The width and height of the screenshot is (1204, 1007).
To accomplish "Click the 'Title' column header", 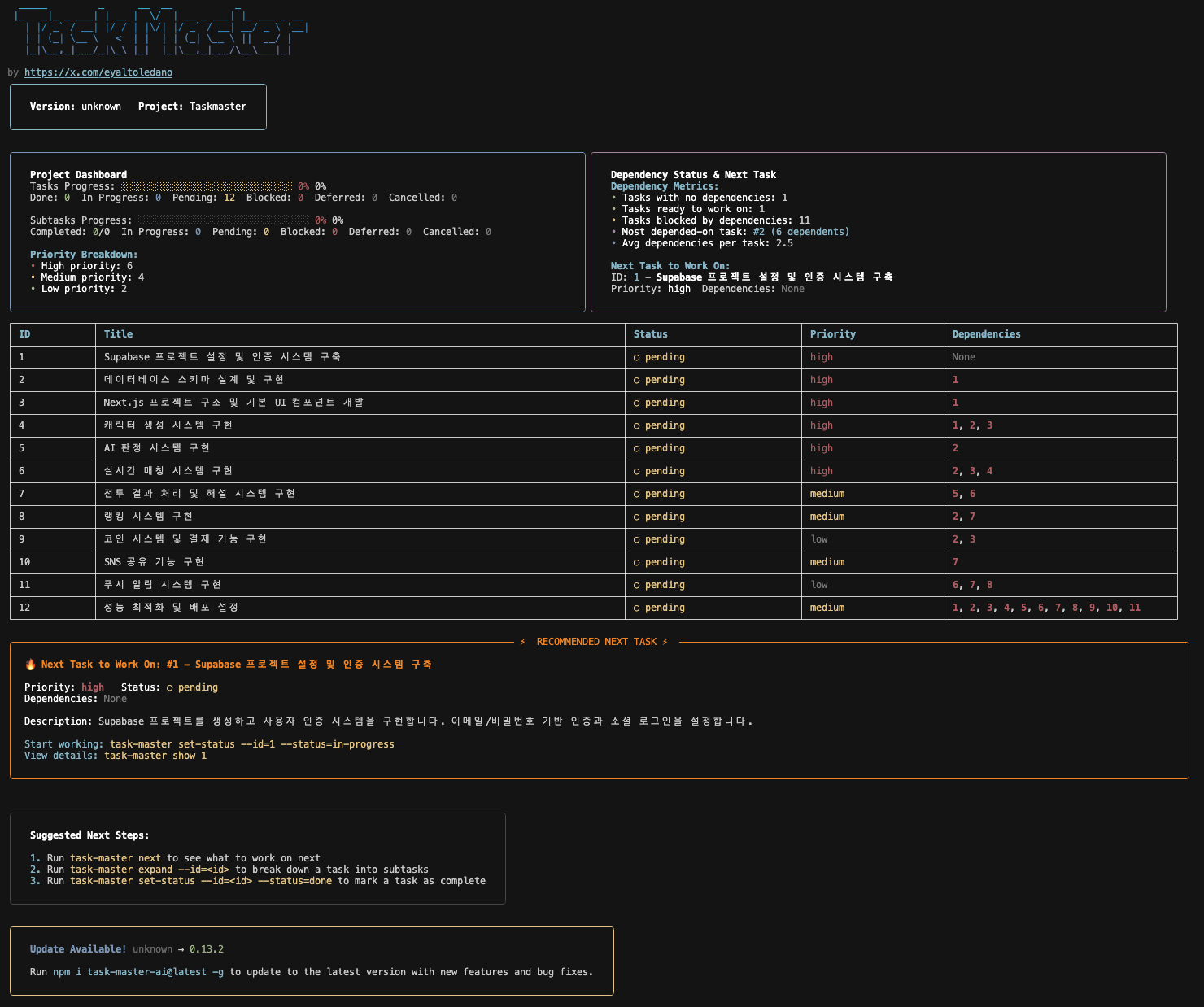I will (118, 334).
